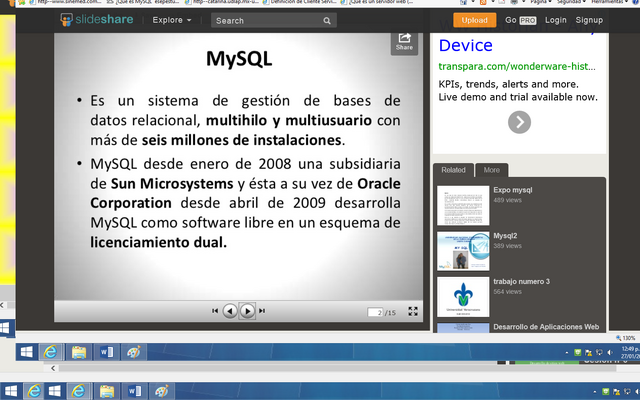Open the trabajo numero 3 thumbnail
The image size is (640, 400).
(463, 297)
